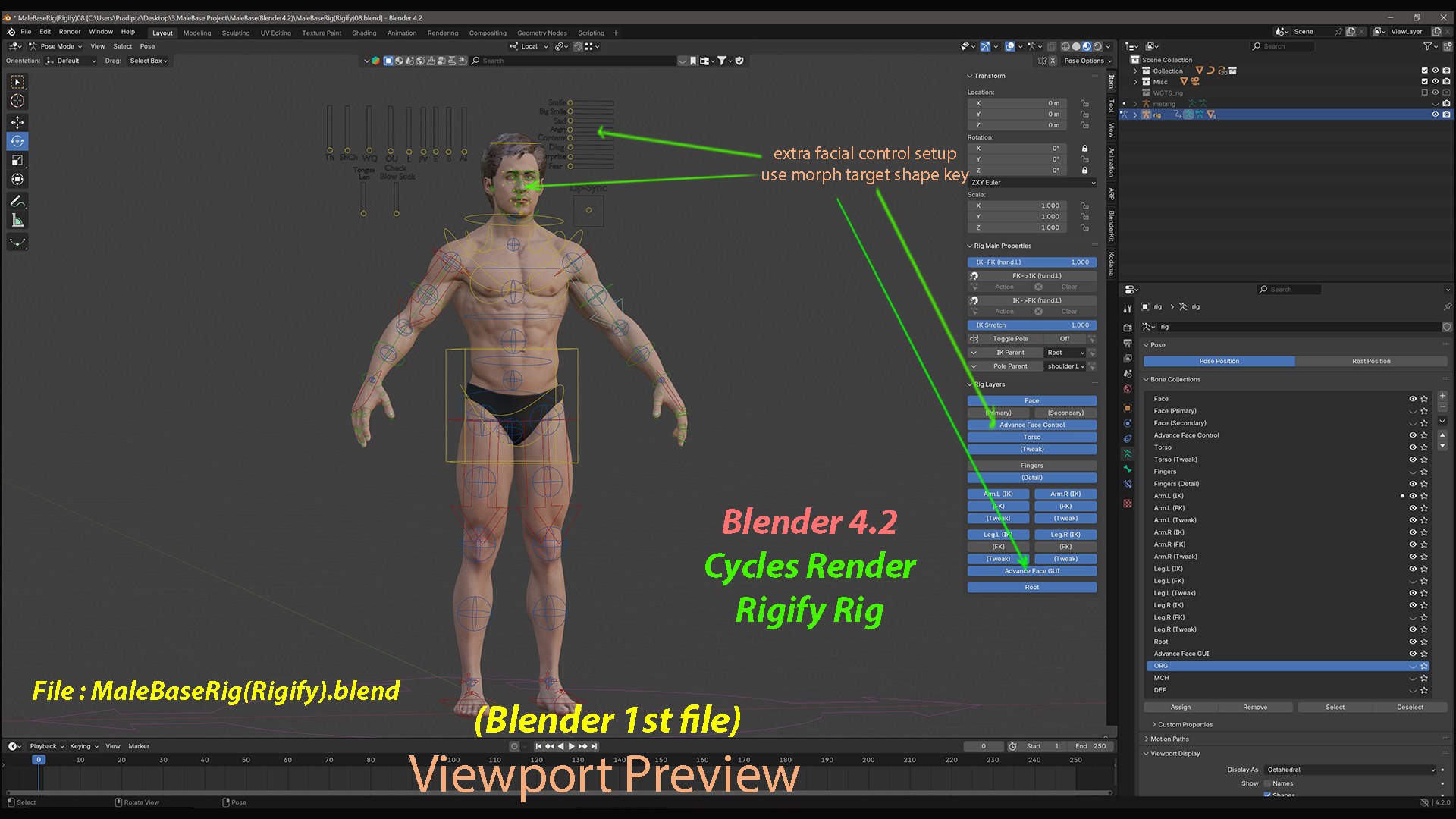Open the ZXY Euler rotation mode dropdown
The height and width of the screenshot is (819, 1456).
click(x=1032, y=183)
